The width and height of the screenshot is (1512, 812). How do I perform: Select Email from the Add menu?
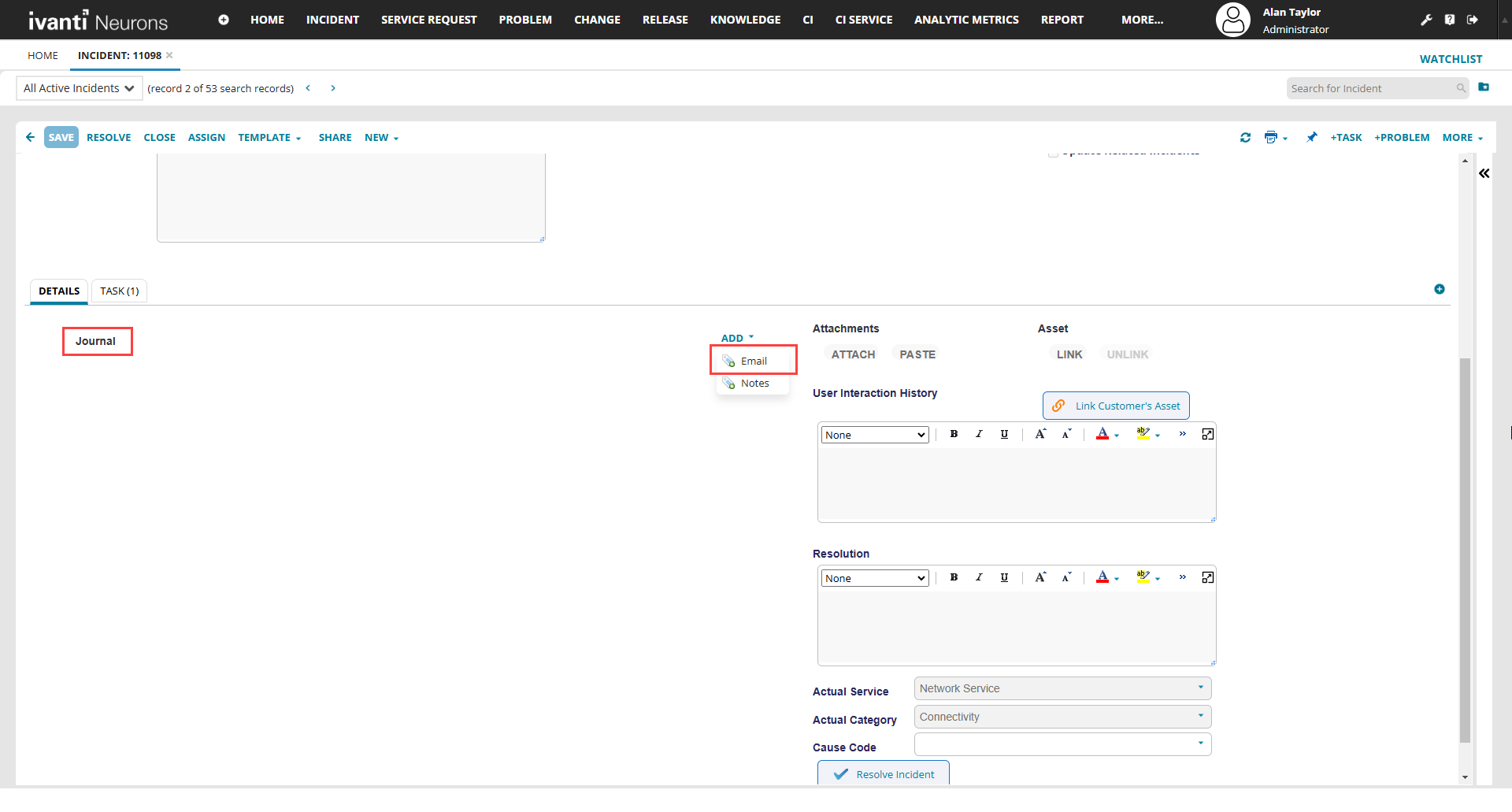tap(754, 361)
